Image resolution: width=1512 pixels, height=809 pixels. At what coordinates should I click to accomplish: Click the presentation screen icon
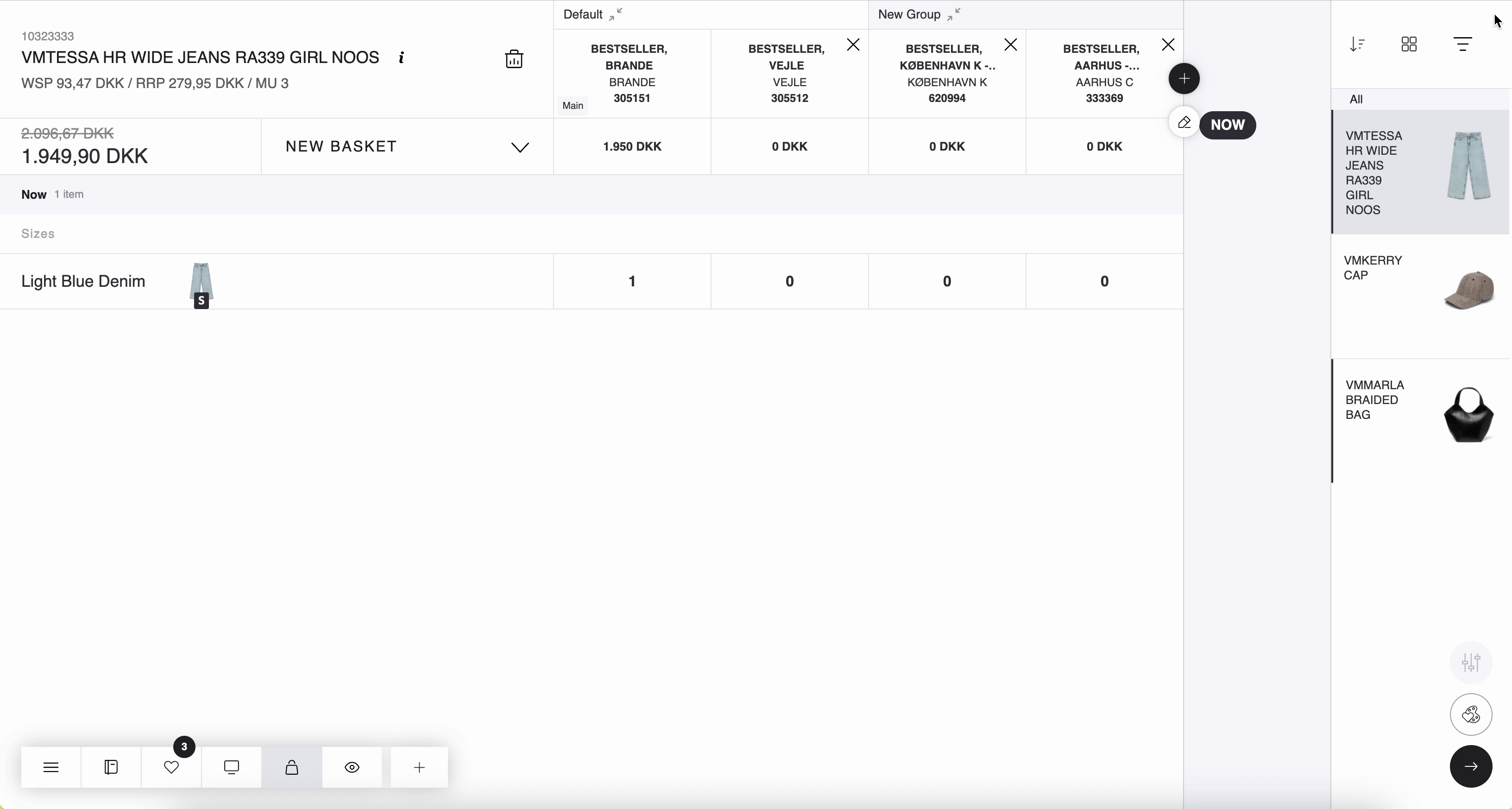(231, 767)
